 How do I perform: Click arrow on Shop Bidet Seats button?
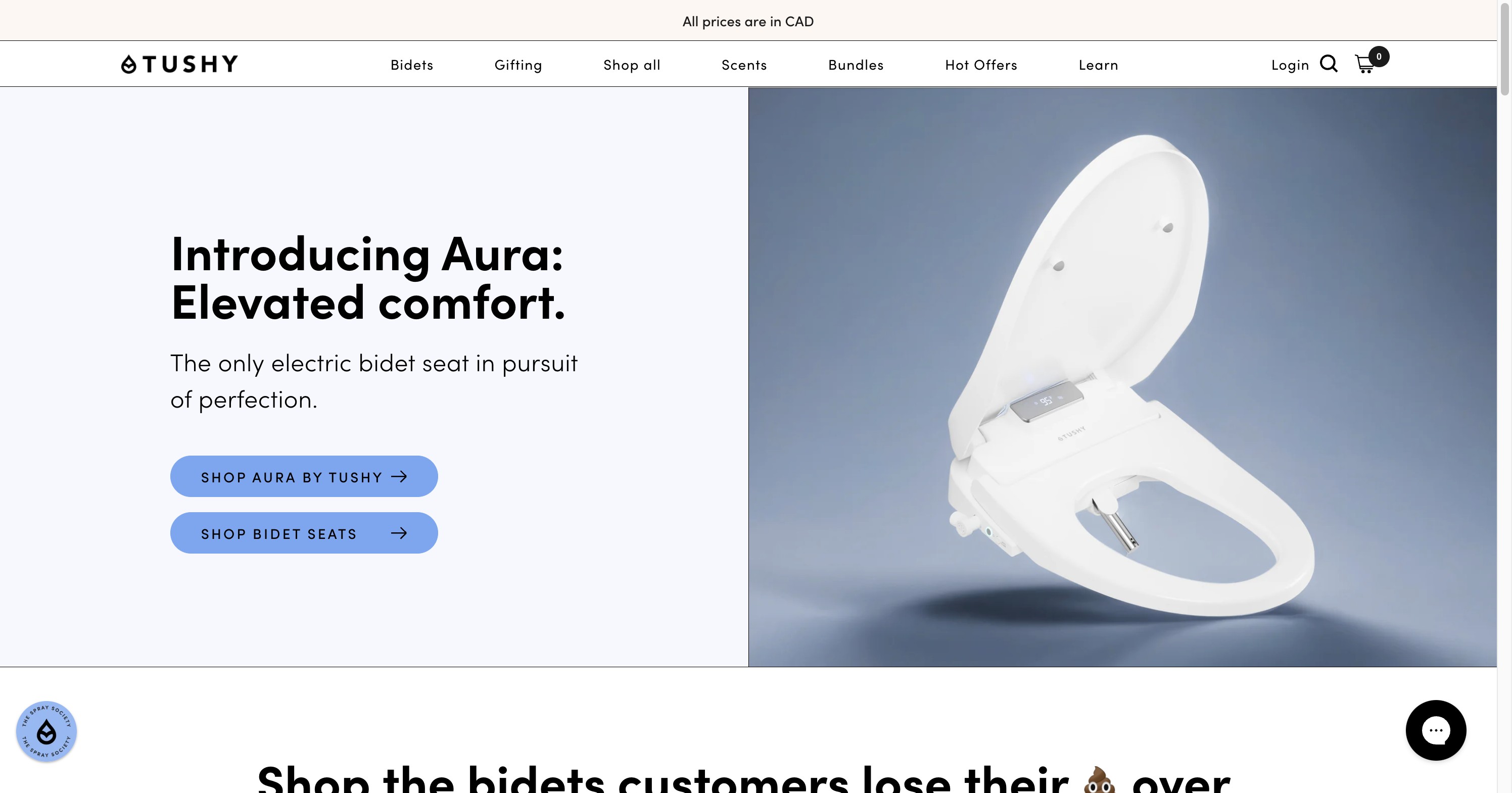click(399, 533)
